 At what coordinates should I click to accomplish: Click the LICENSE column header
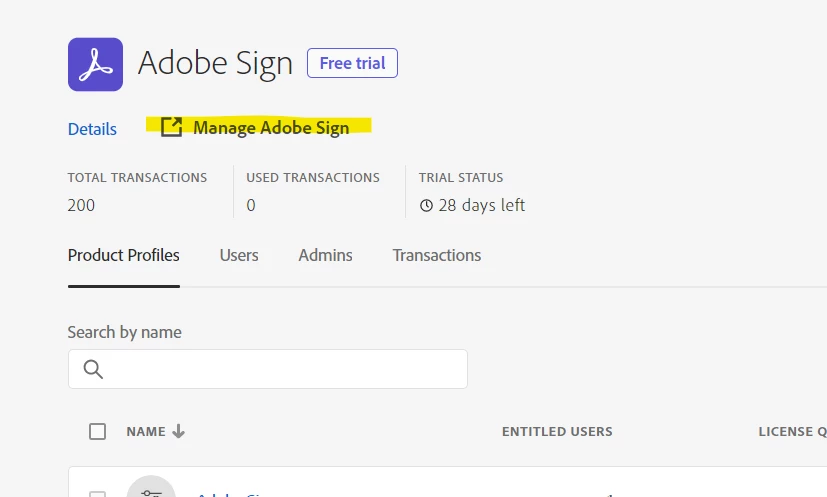click(790, 432)
